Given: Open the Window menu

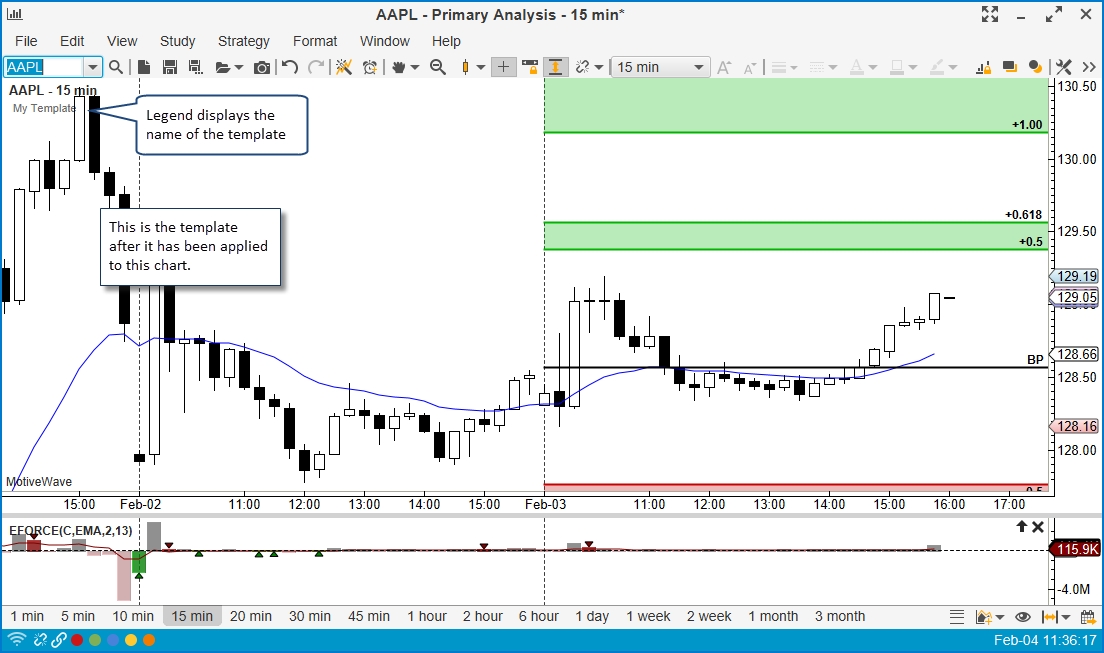Looking at the screenshot, I should 384,41.
